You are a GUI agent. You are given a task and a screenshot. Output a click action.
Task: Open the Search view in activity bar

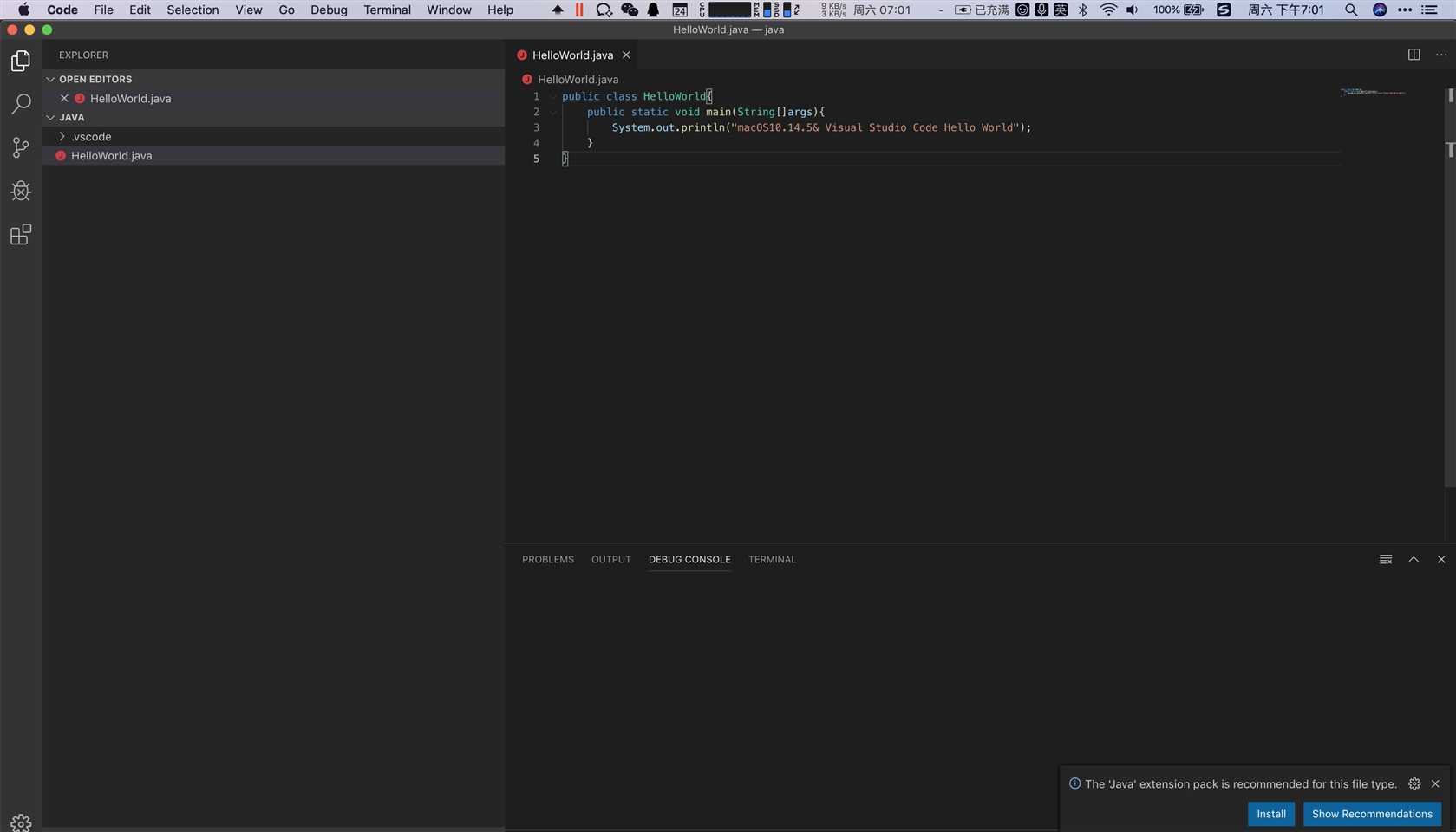(21, 104)
